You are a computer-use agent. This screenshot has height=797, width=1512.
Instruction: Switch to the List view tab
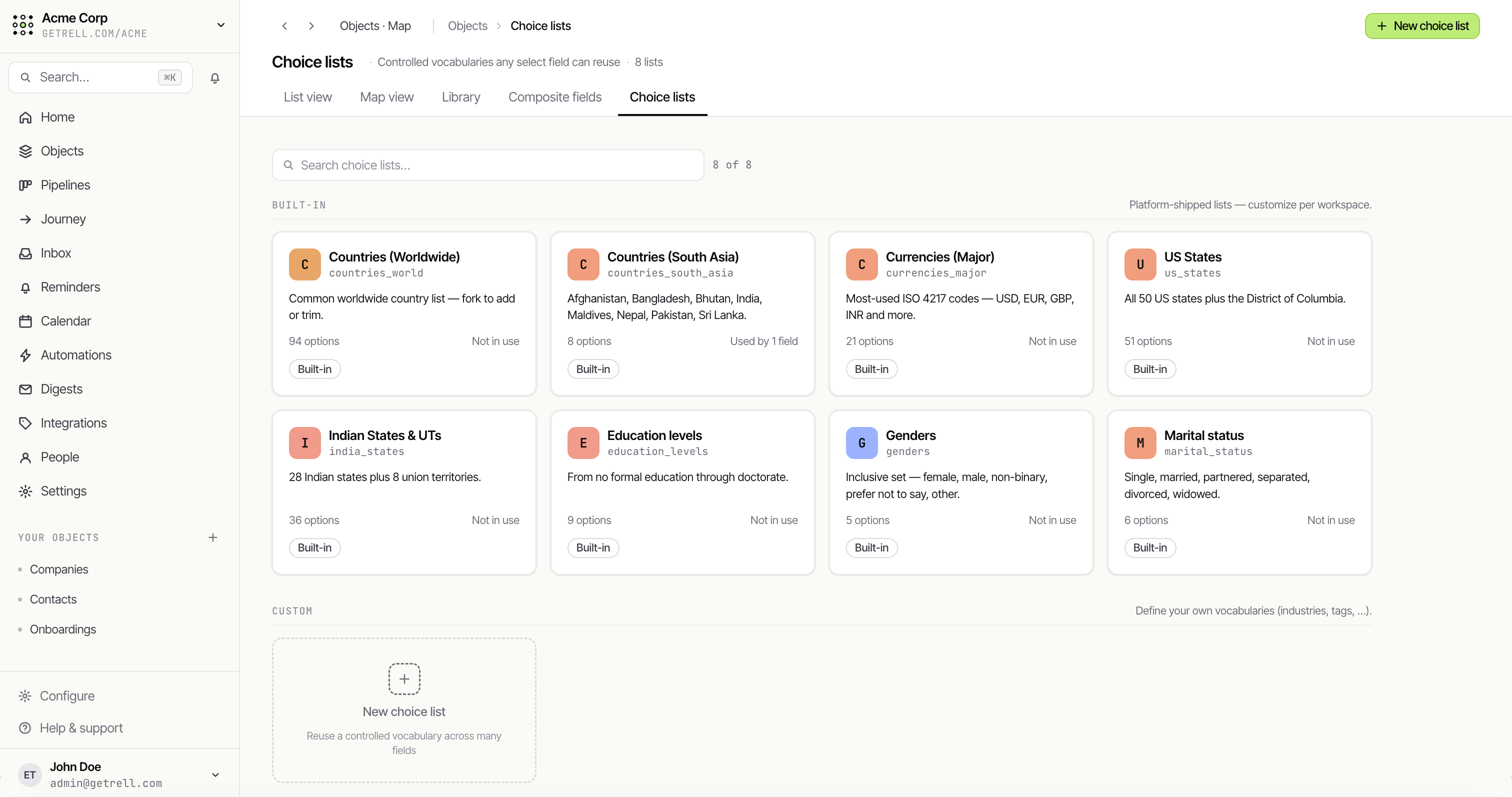tap(307, 97)
